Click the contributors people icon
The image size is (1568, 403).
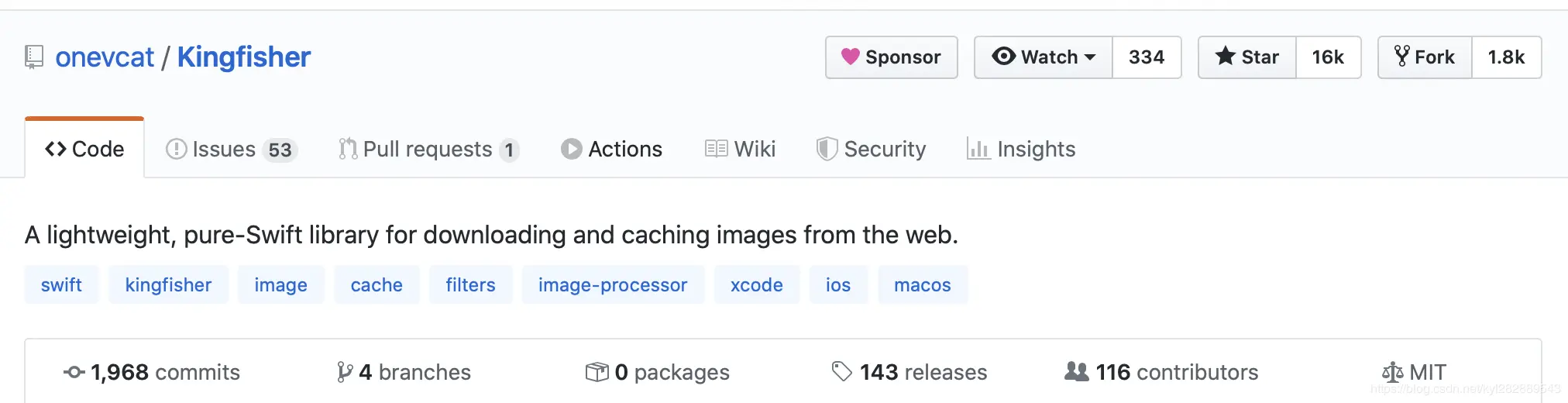1076,371
